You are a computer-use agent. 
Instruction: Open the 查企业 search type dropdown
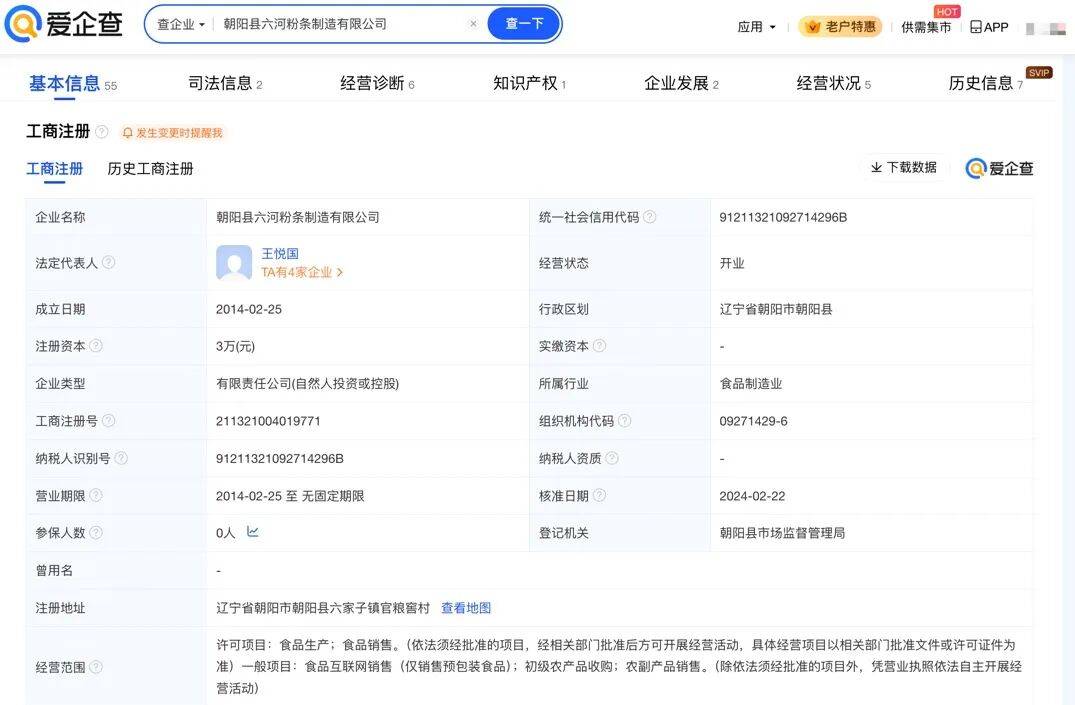pos(179,23)
